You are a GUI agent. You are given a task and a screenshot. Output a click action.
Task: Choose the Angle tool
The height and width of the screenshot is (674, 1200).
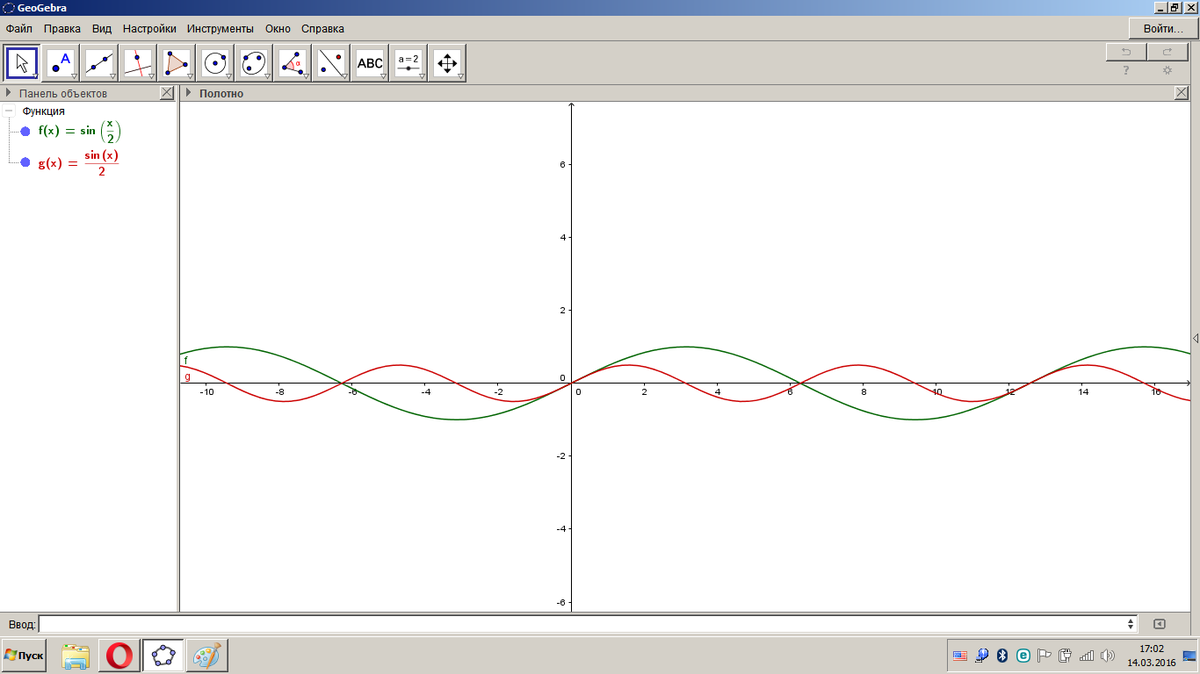tap(293, 63)
